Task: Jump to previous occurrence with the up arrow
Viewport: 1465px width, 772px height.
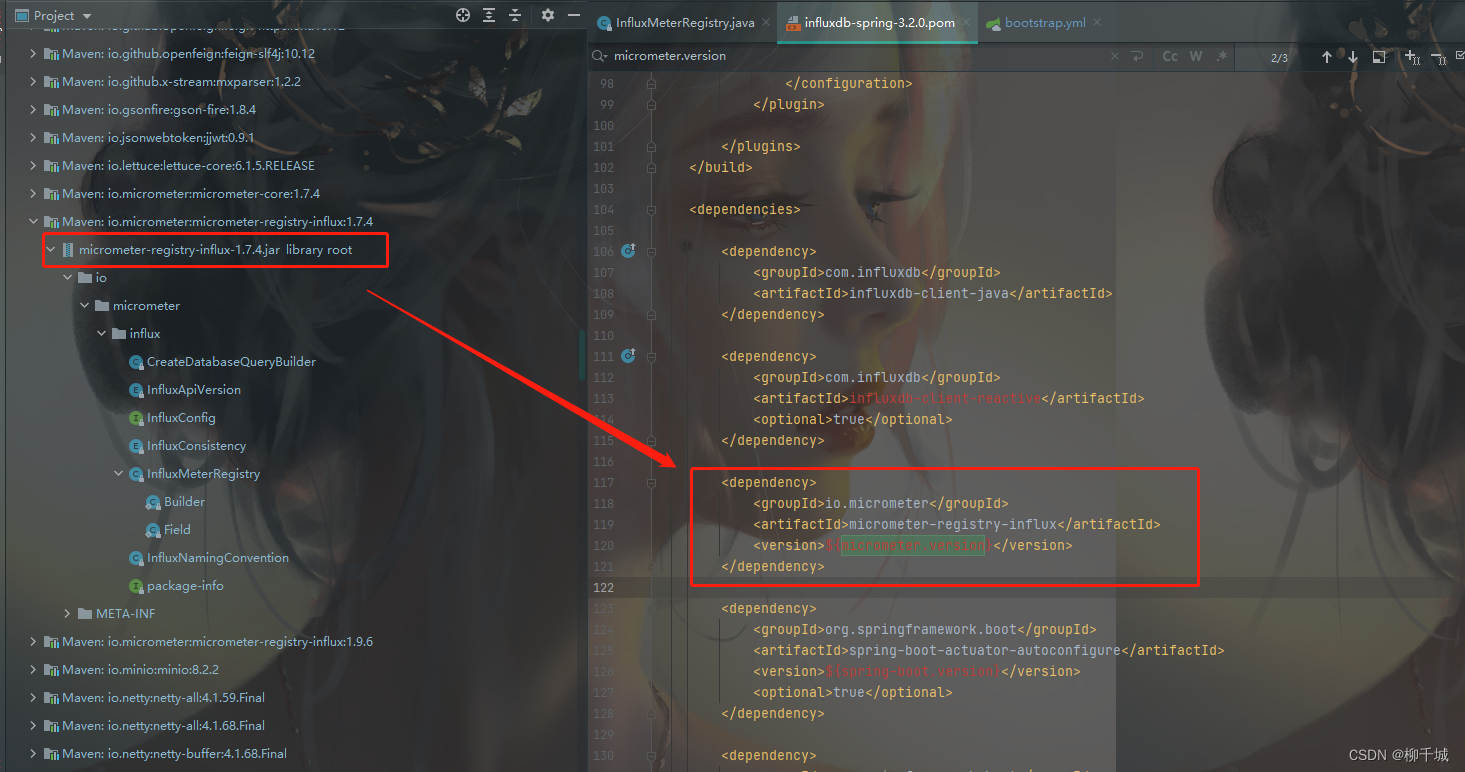Action: click(x=1328, y=57)
